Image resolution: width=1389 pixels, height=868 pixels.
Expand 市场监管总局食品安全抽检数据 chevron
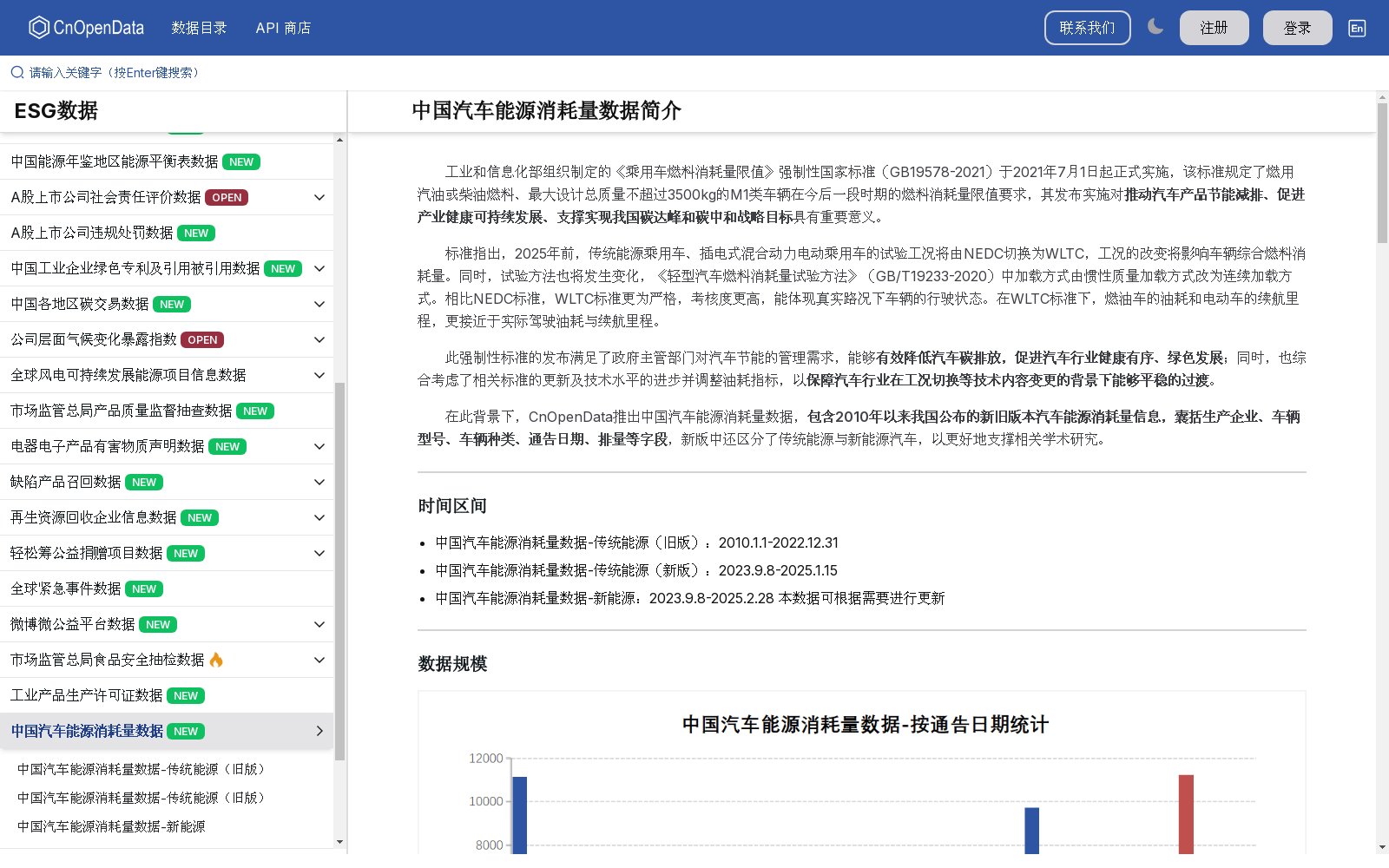319,660
